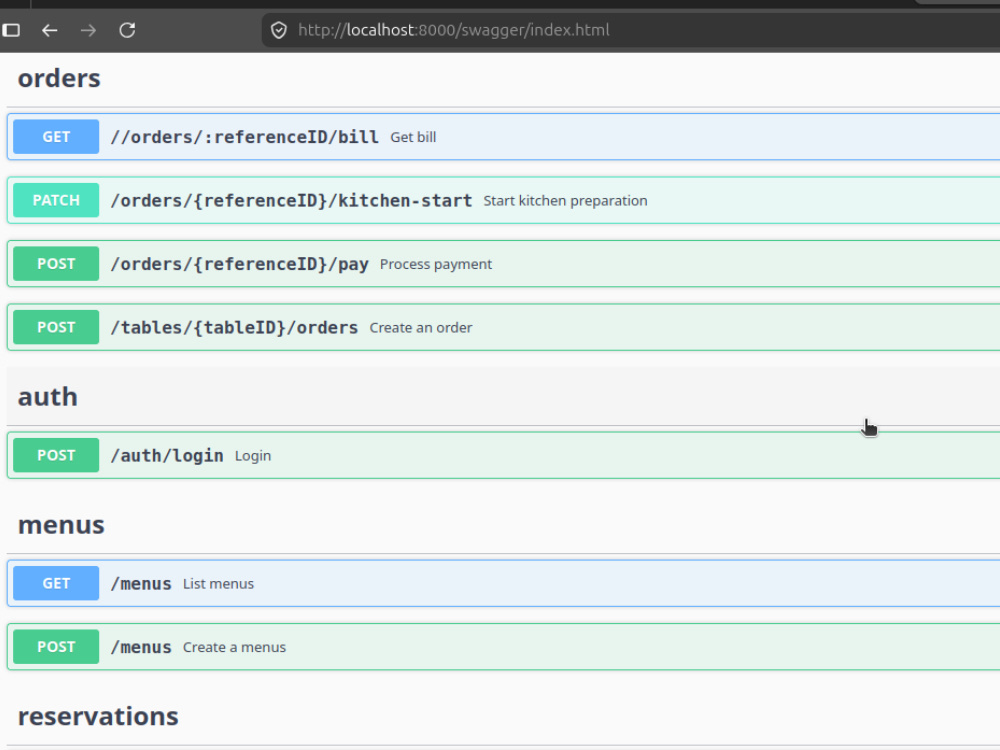This screenshot has width=1000, height=750.
Task: Open the /auth/login endpoint path
Action: [x=167, y=455]
